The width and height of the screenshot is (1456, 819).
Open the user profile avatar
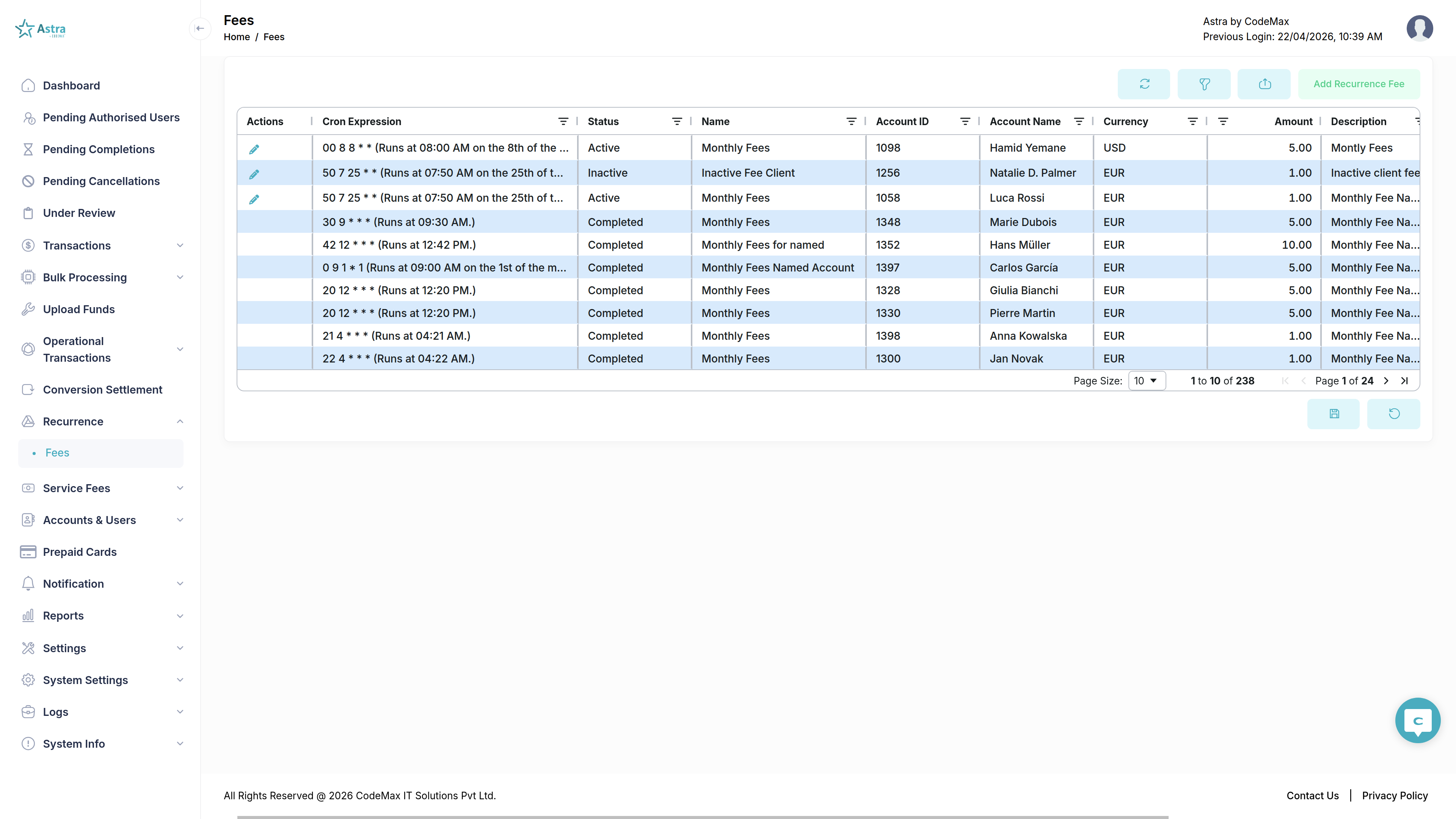pyautogui.click(x=1420, y=28)
